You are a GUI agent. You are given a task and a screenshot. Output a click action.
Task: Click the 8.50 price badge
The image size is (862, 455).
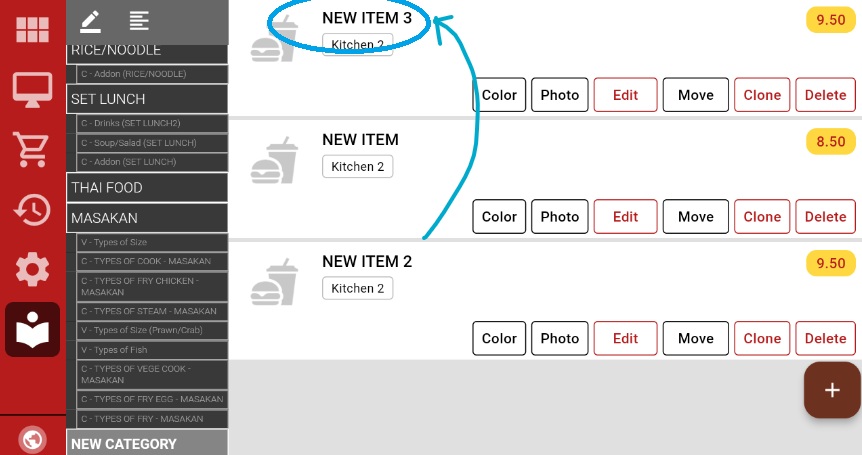click(831, 141)
